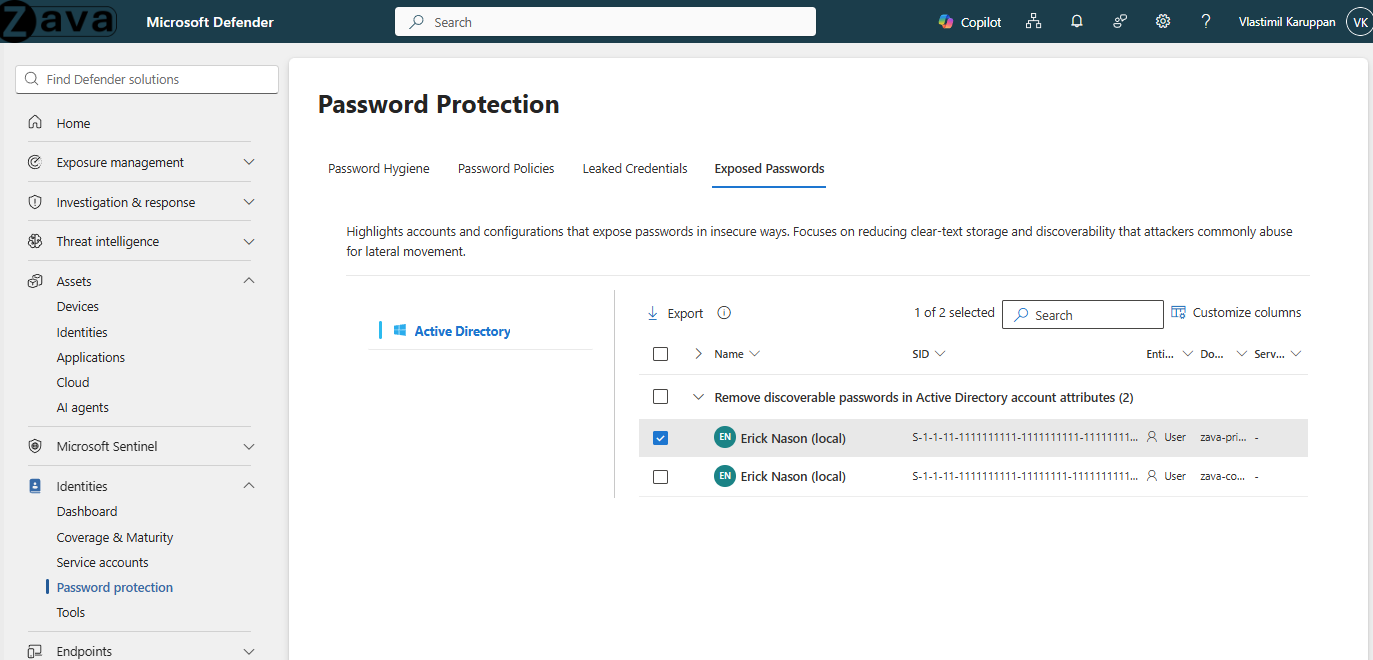Image resolution: width=1373 pixels, height=660 pixels.
Task: Open Identities under Assets
Action: 82,332
